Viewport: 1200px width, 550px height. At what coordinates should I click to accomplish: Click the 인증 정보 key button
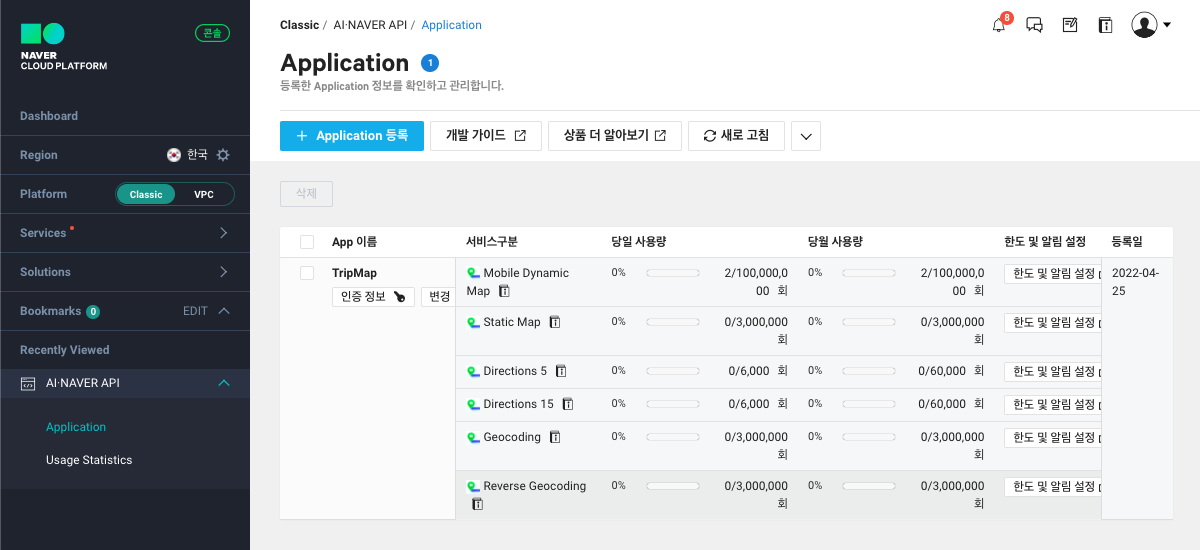pyautogui.click(x=373, y=296)
